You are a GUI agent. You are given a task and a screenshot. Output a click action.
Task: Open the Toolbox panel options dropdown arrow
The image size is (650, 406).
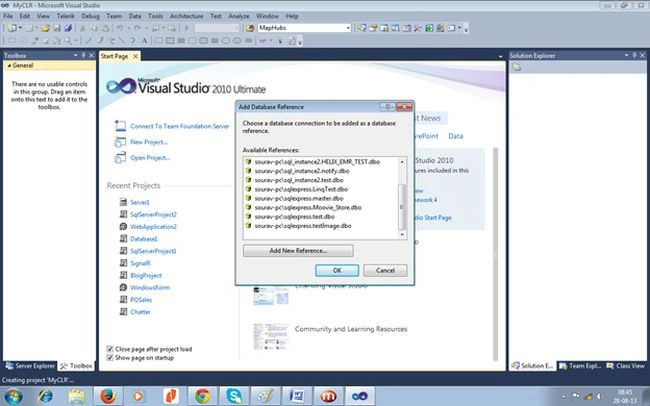pos(75,55)
